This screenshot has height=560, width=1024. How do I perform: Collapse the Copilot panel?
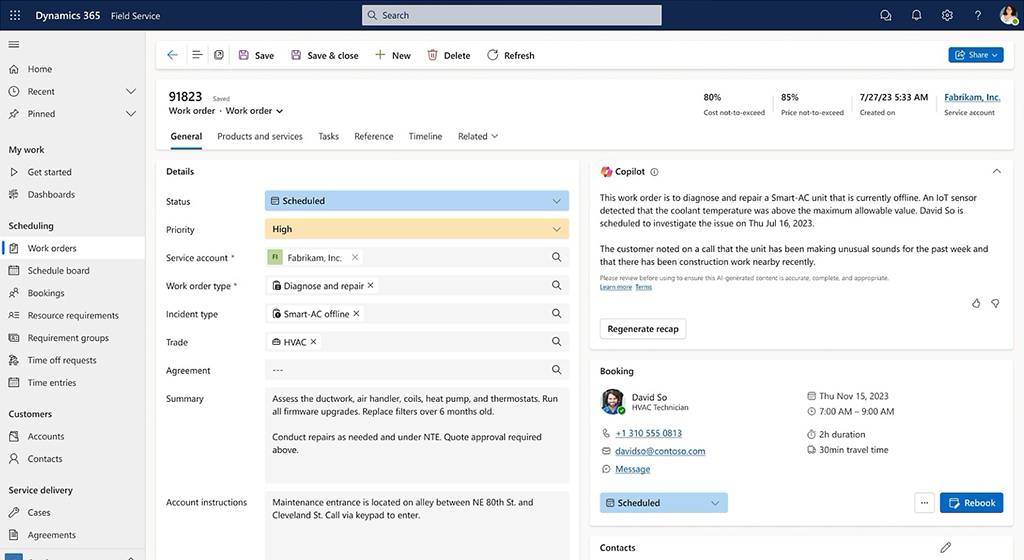point(997,171)
